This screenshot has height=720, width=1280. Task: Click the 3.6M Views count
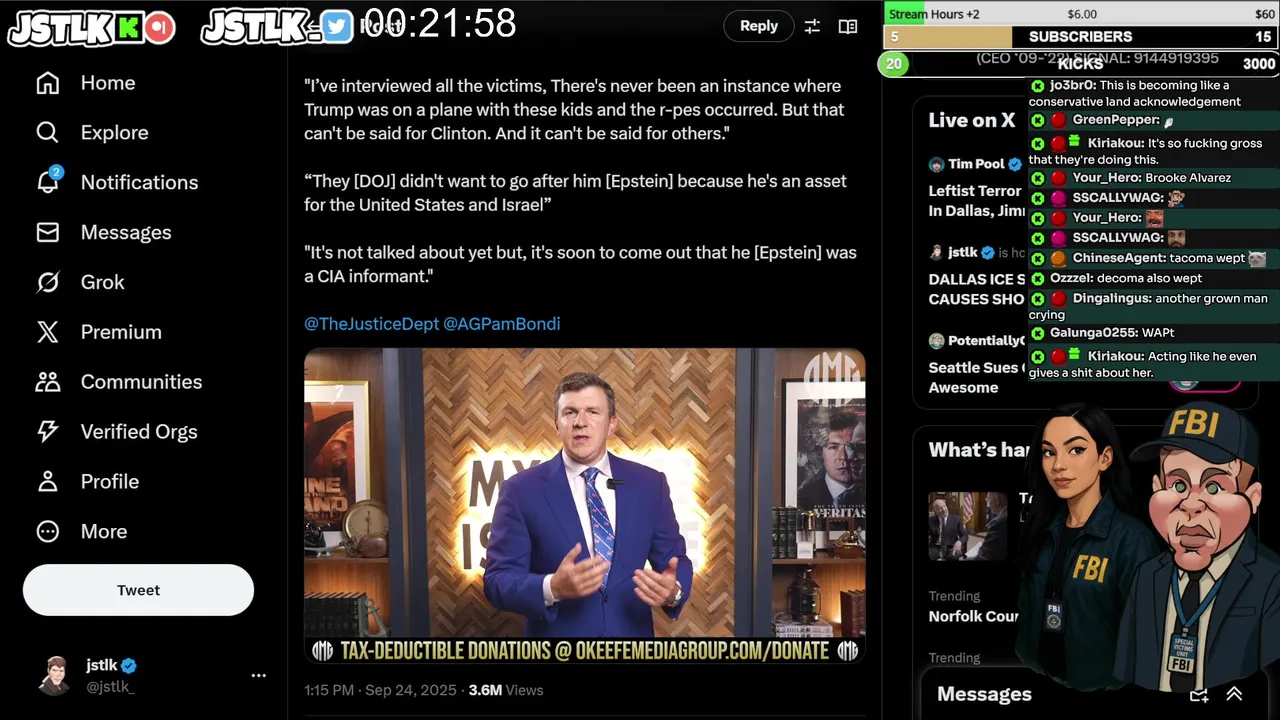(x=506, y=690)
